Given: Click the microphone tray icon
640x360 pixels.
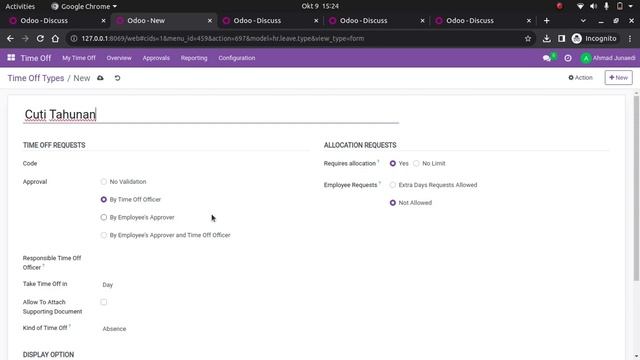Looking at the screenshot, I should point(607,6).
